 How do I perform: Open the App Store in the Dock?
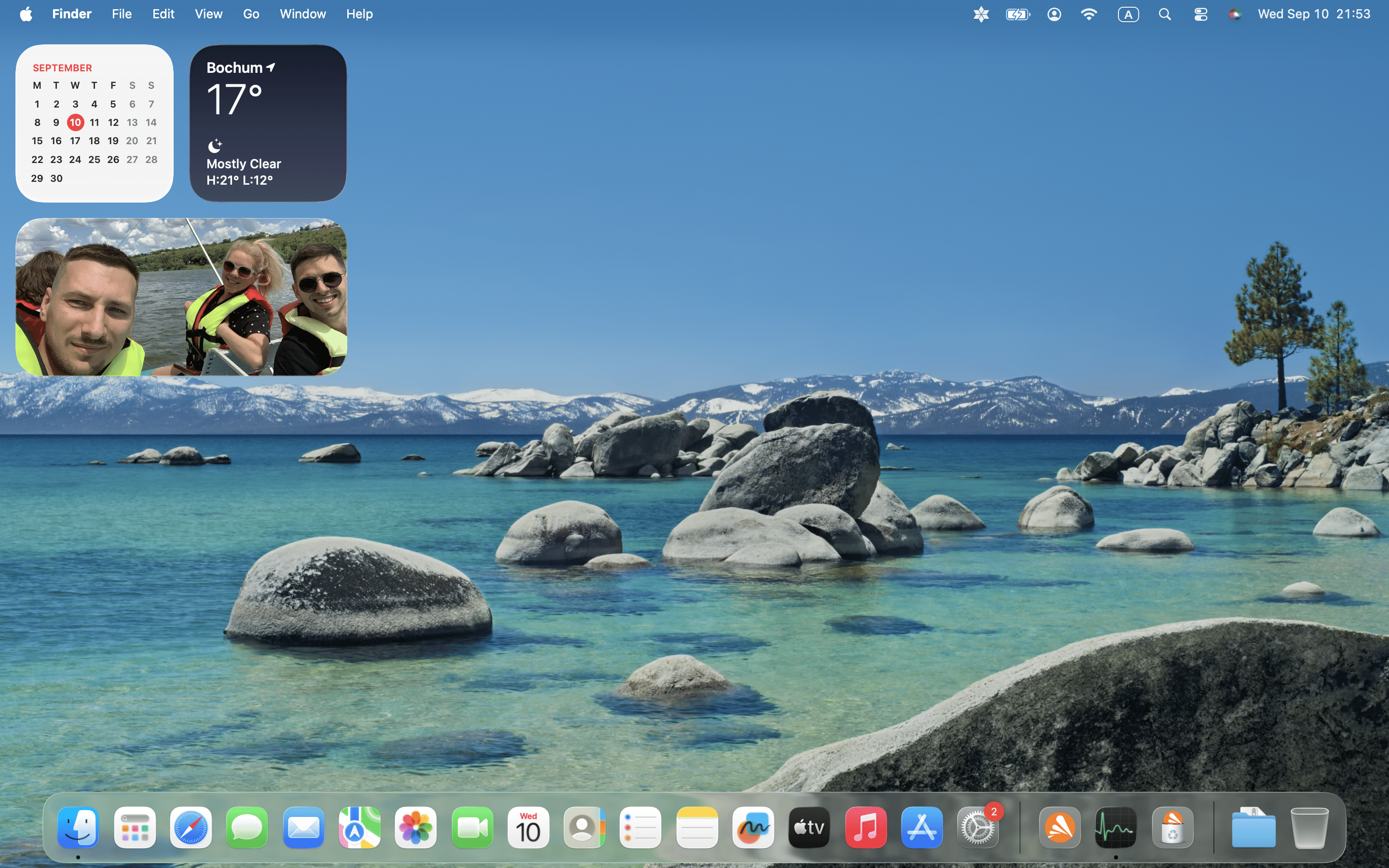[922, 827]
